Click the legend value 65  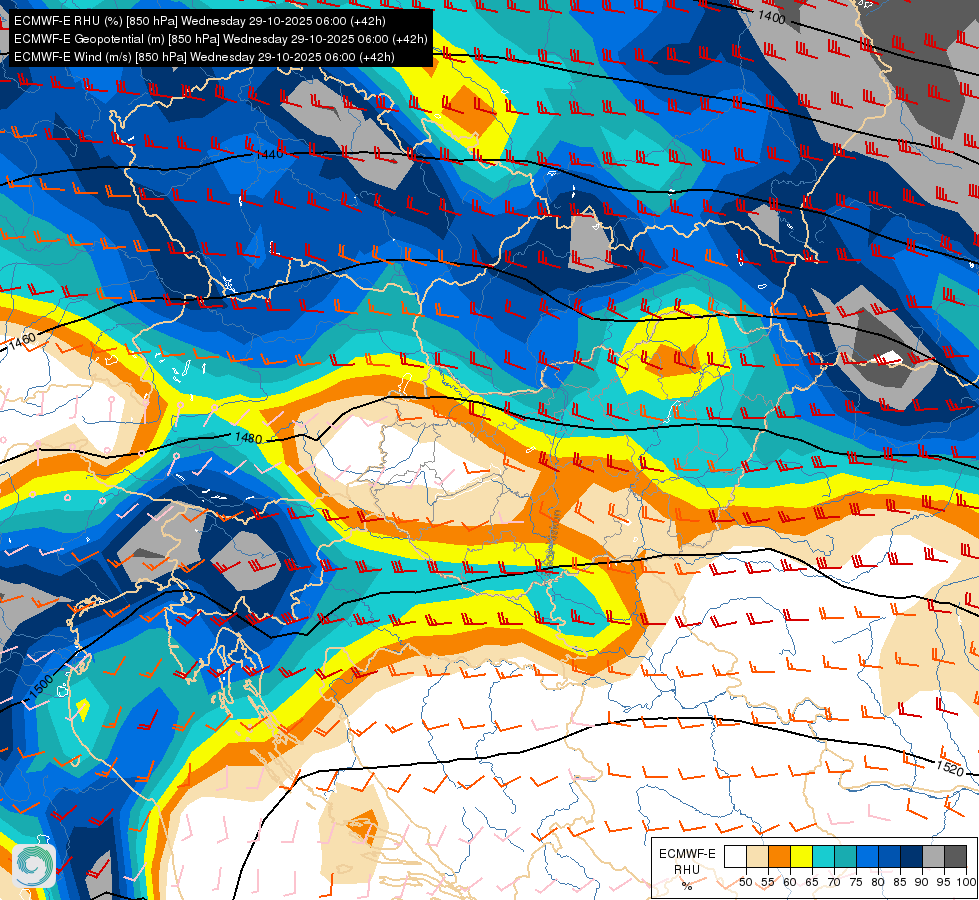coord(812,882)
